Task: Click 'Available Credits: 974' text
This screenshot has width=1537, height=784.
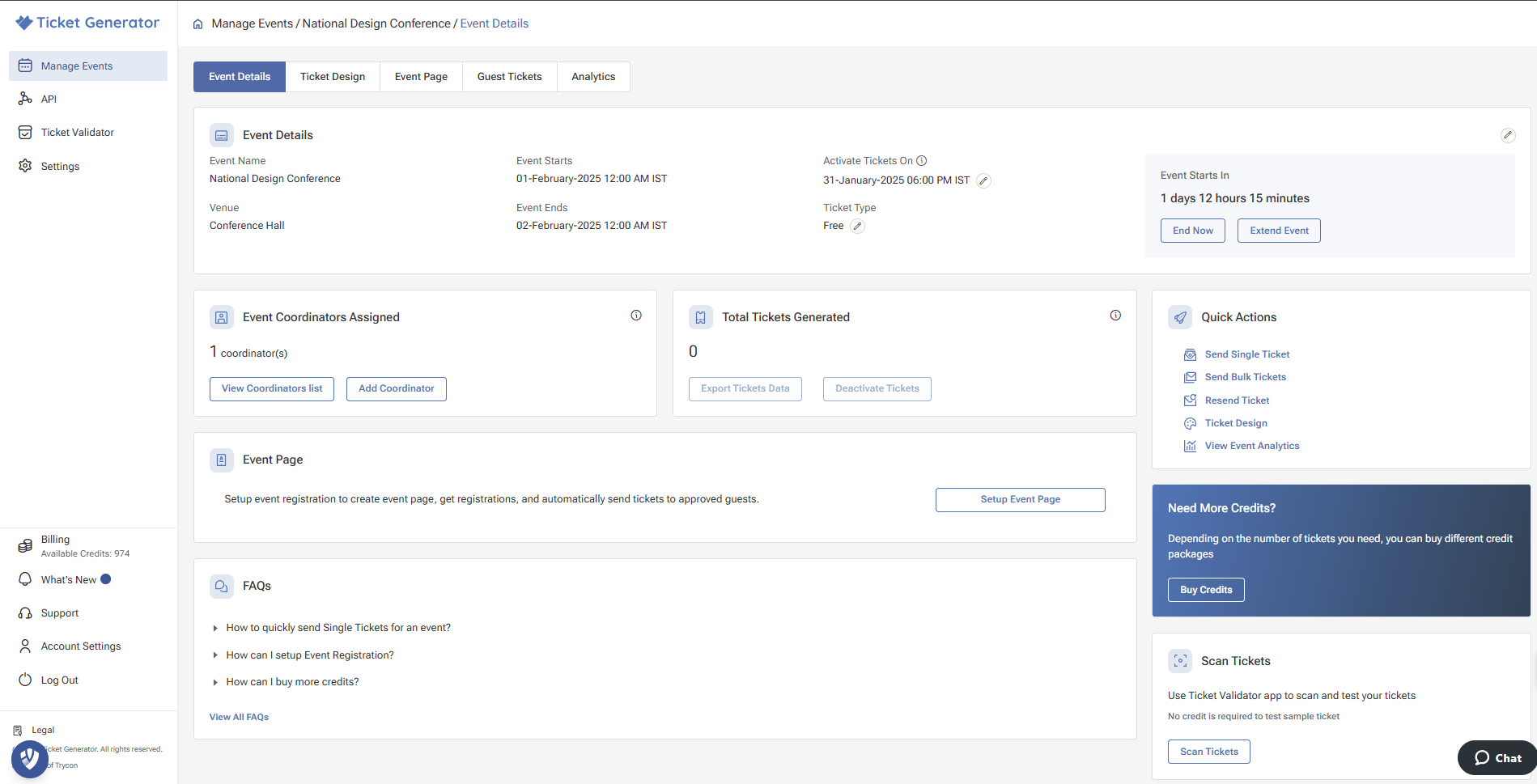Action: click(85, 554)
